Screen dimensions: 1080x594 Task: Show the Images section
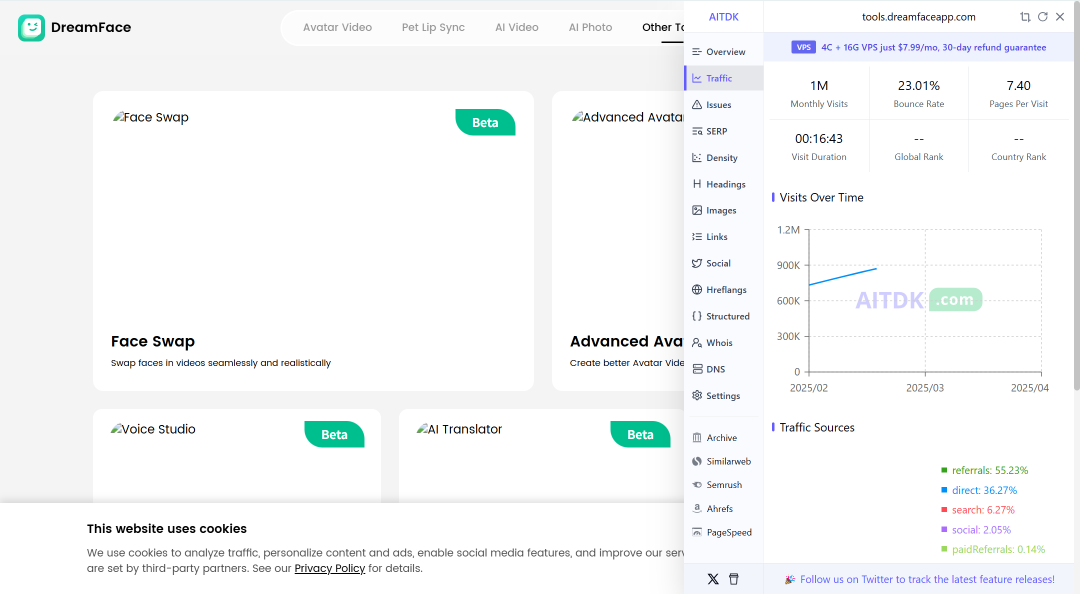click(x=724, y=210)
